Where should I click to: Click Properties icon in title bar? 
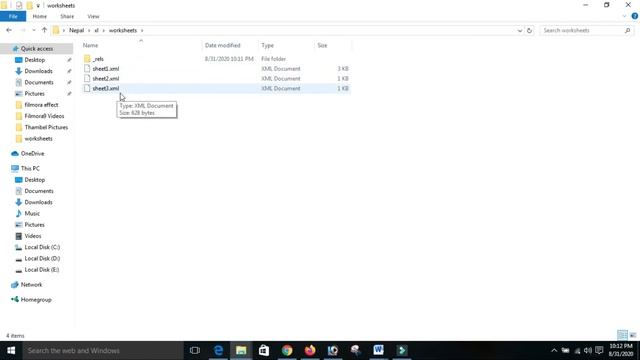pyautogui.click(x=19, y=5)
